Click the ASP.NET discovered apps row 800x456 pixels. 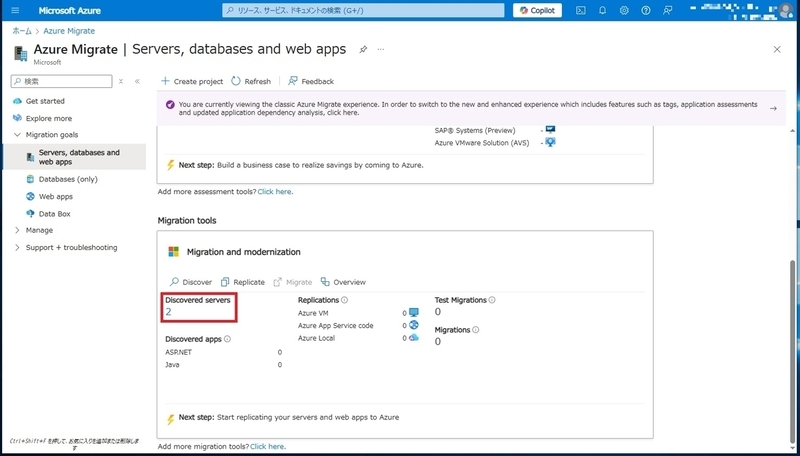coord(223,352)
